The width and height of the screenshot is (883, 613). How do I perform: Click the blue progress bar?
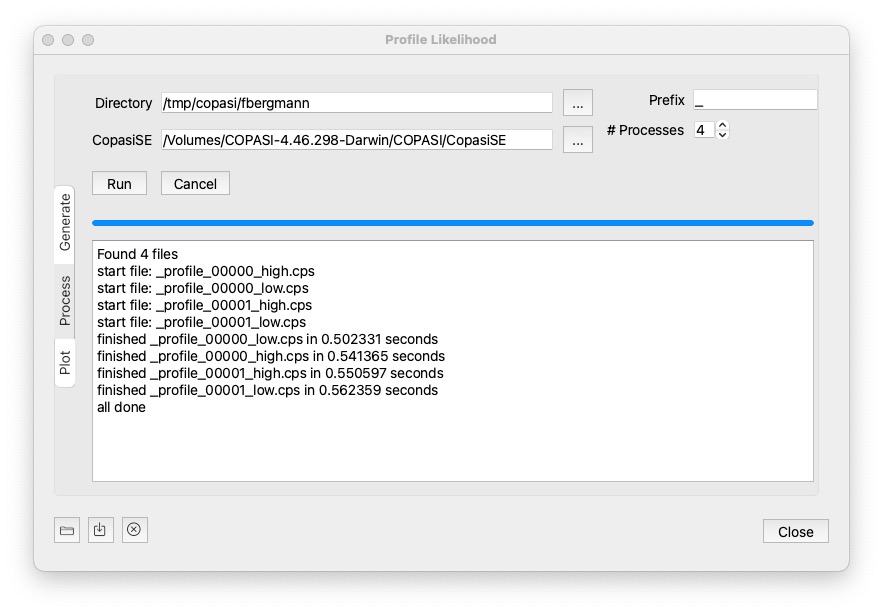(x=452, y=223)
